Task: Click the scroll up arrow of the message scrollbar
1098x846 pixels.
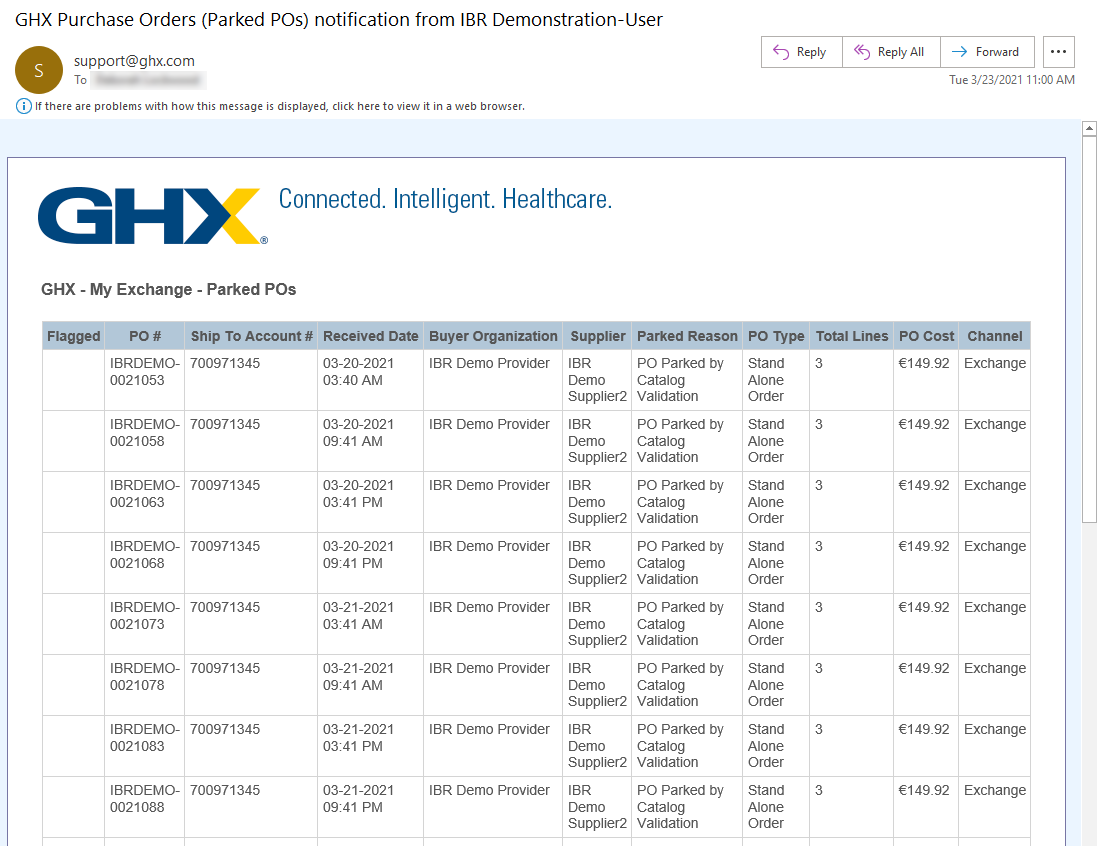Action: [x=1089, y=129]
